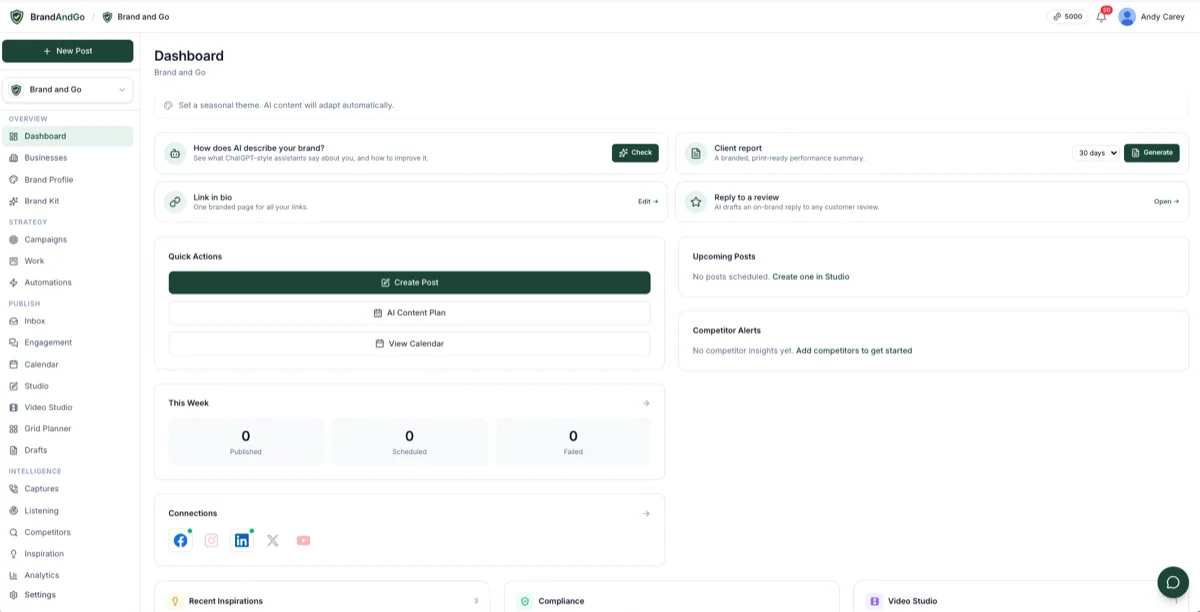Open the 30 days period dropdown
The width and height of the screenshot is (1200, 612).
1096,153
